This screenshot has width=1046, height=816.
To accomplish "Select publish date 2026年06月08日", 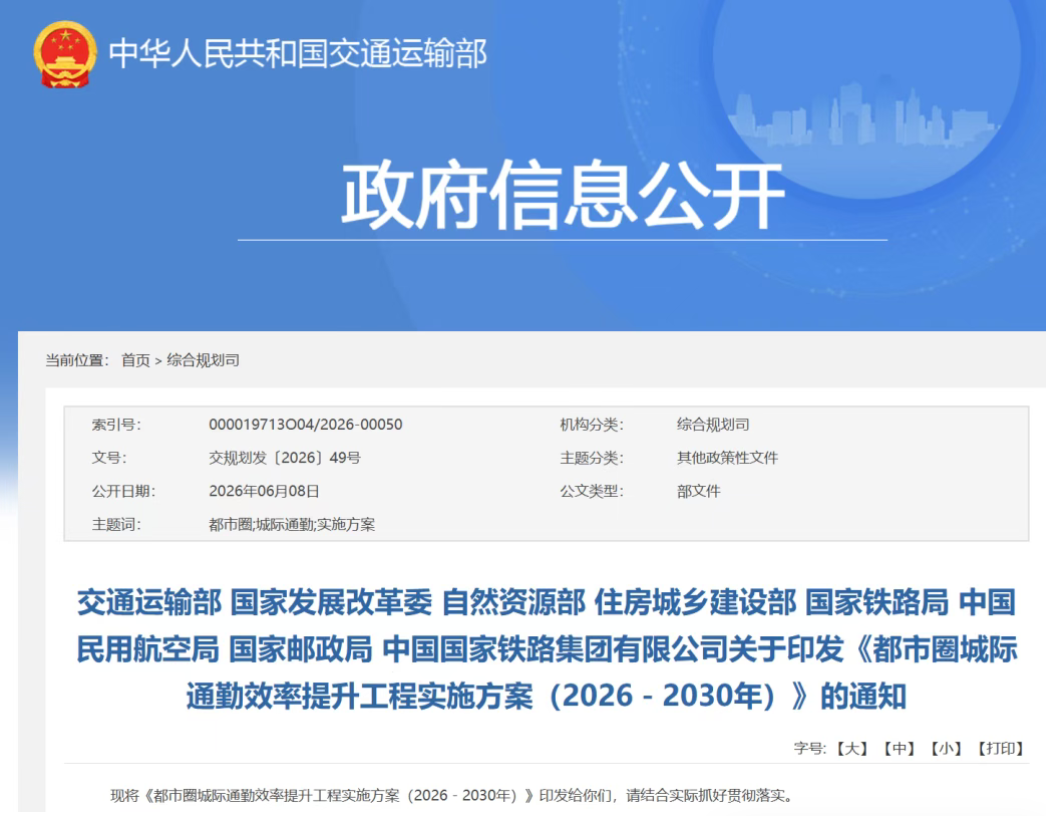I will pyautogui.click(x=264, y=491).
